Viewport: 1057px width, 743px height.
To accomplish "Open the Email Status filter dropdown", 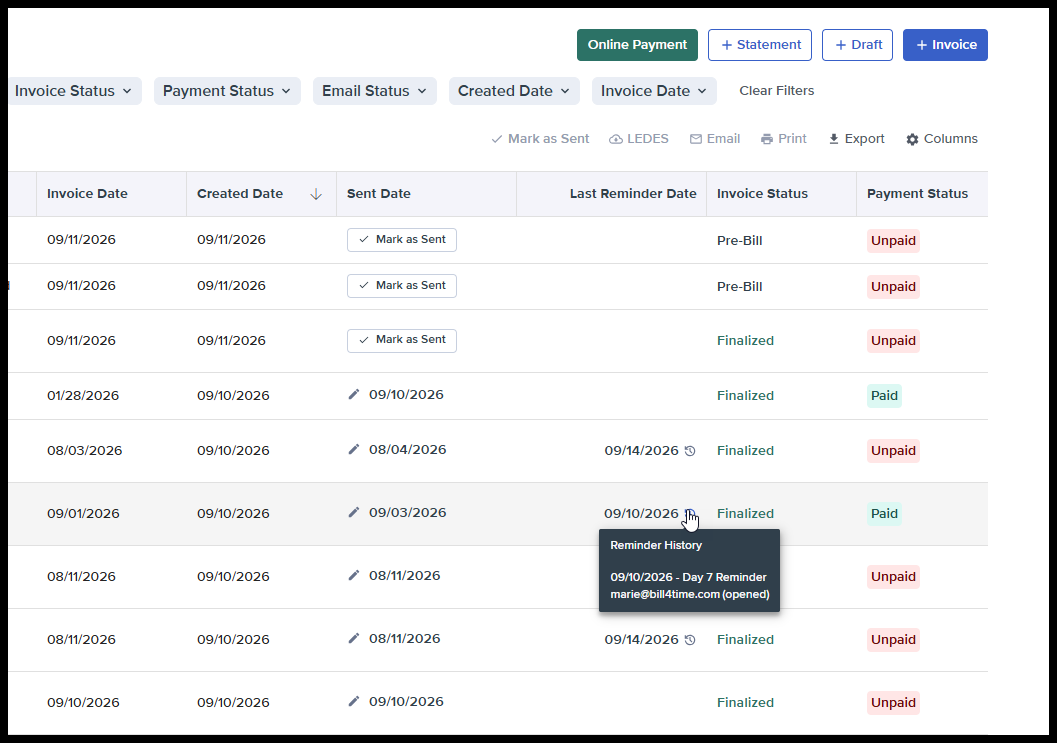I will [x=375, y=91].
